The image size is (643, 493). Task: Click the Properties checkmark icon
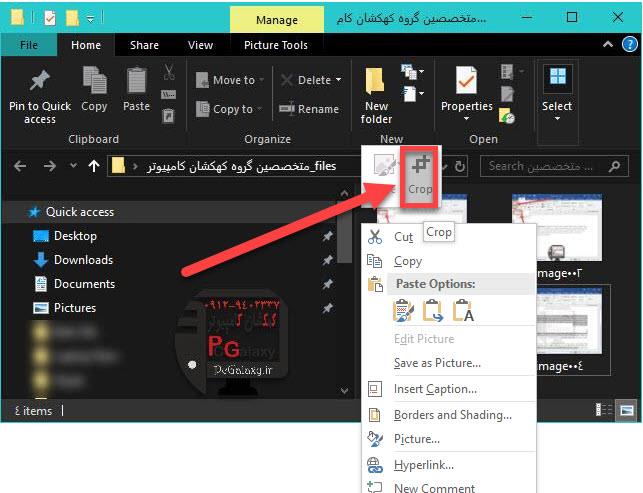coord(466,80)
